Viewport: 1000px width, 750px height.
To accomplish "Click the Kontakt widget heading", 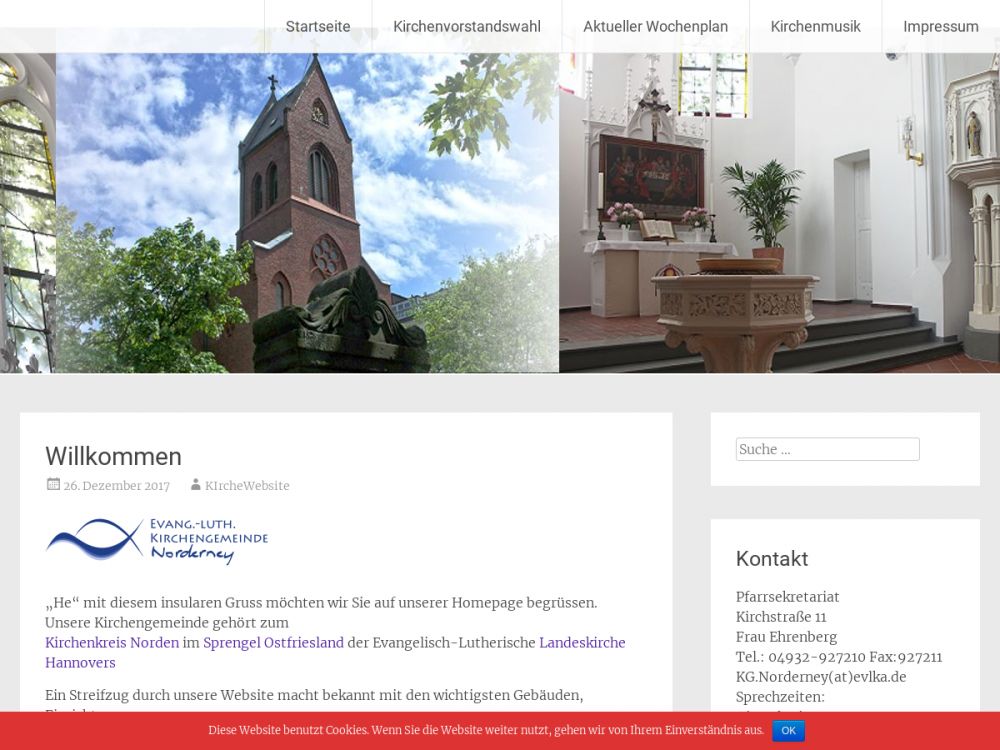I will click(x=771, y=559).
